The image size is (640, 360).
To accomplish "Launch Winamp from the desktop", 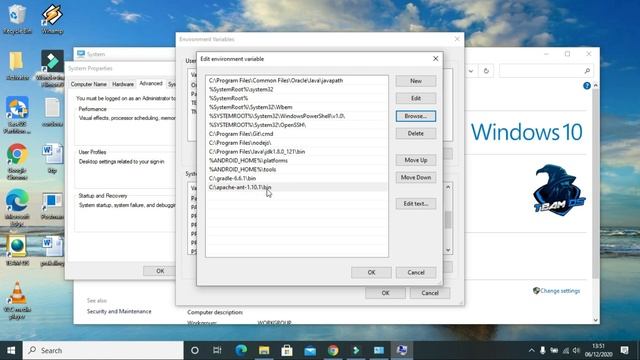I will [x=52, y=19].
